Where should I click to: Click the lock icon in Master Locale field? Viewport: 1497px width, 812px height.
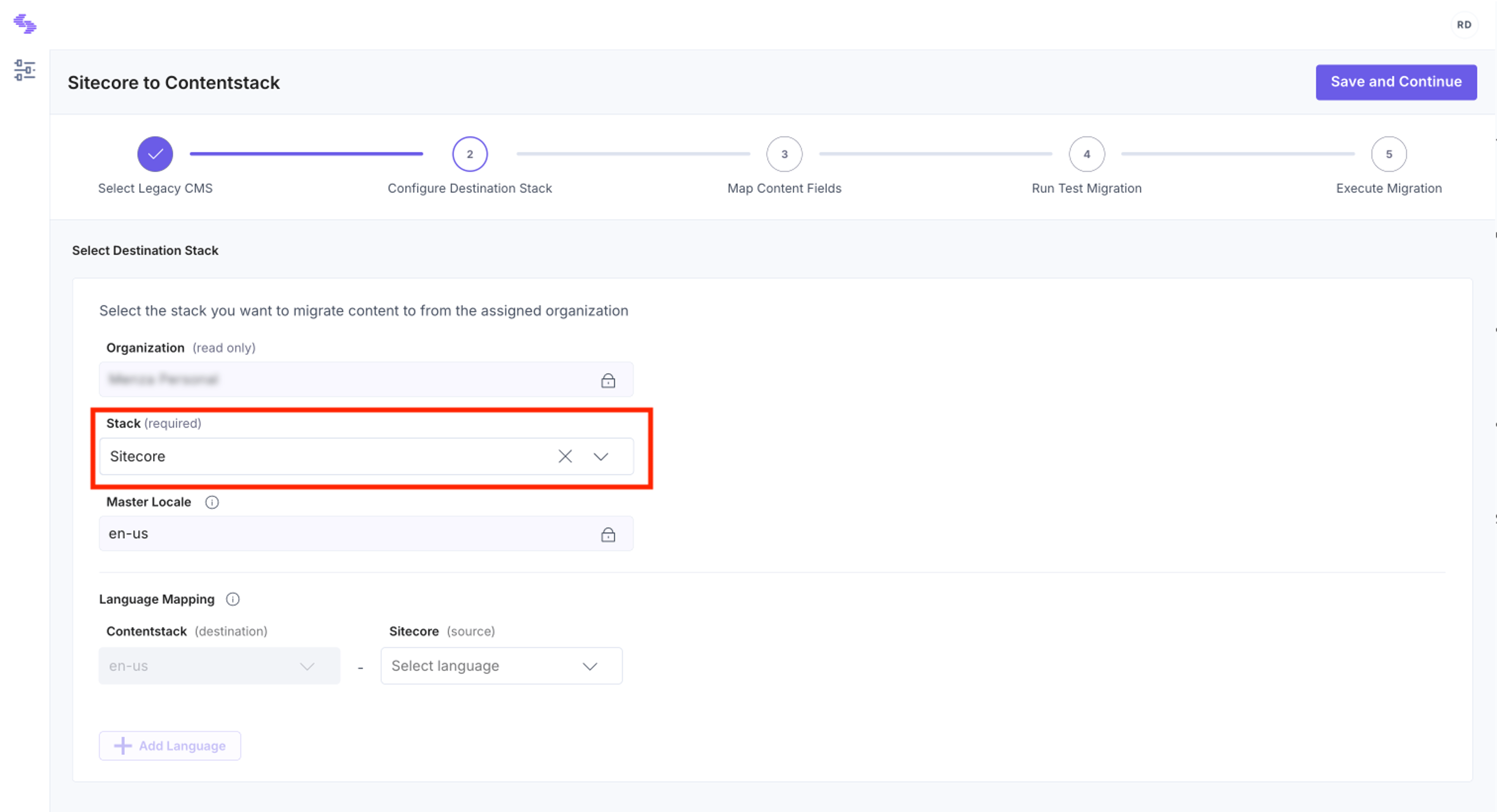[x=608, y=534]
